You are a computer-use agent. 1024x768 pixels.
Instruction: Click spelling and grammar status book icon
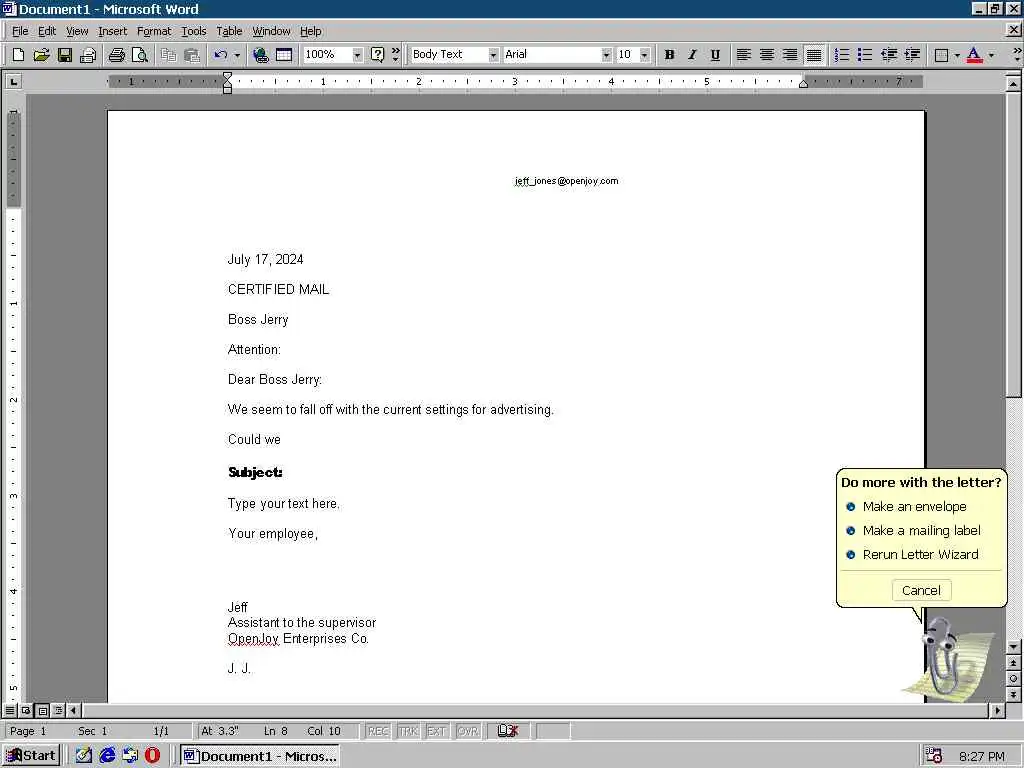click(508, 731)
